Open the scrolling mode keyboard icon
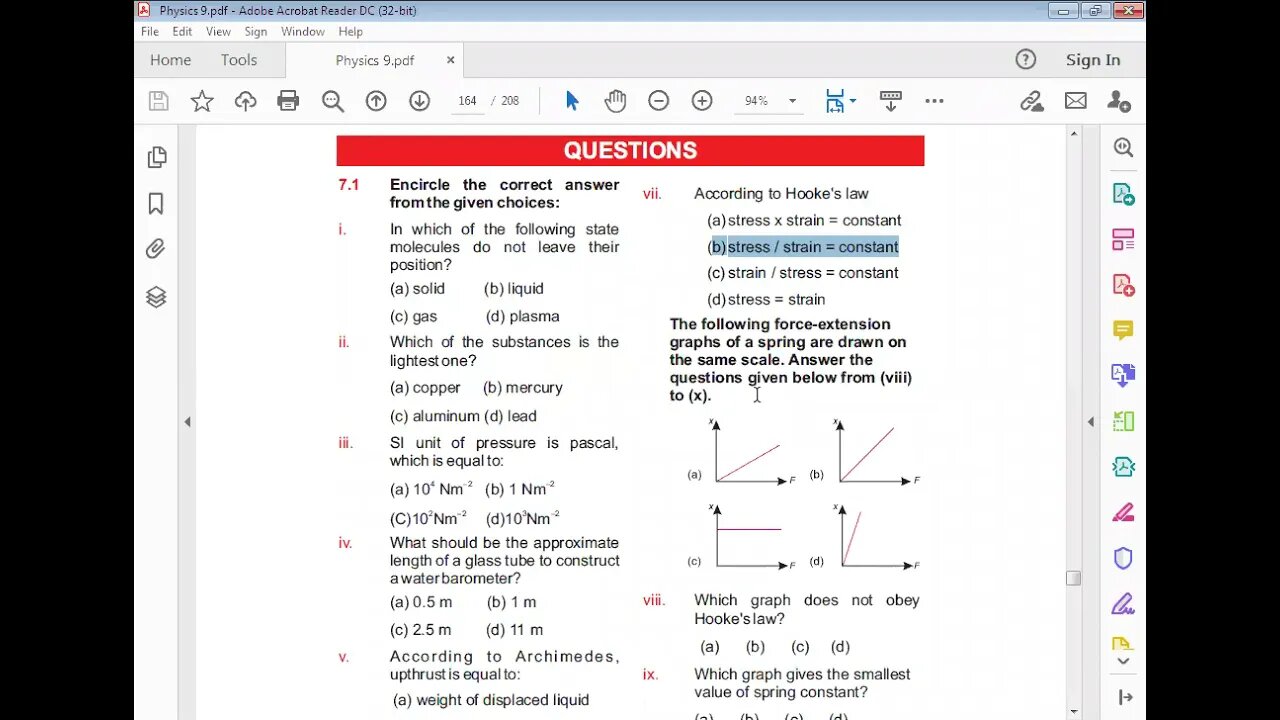Viewport: 1280px width, 720px height. point(890,101)
